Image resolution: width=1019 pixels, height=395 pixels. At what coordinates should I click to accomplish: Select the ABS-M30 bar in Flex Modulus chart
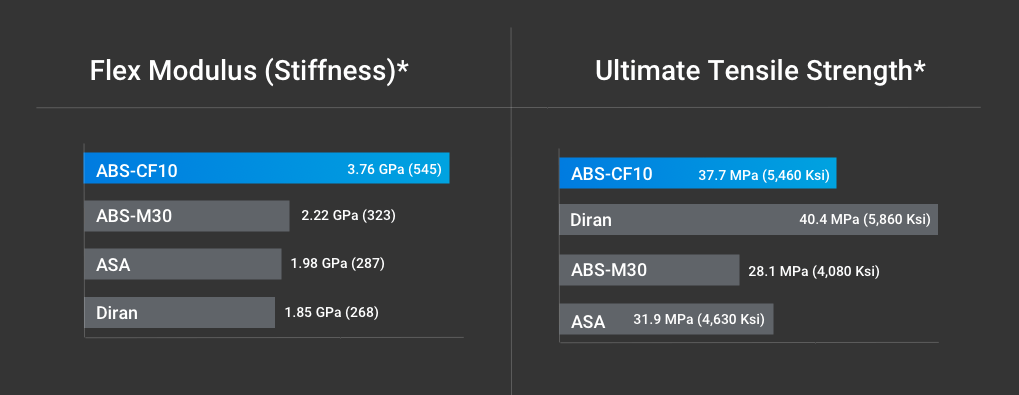187,216
